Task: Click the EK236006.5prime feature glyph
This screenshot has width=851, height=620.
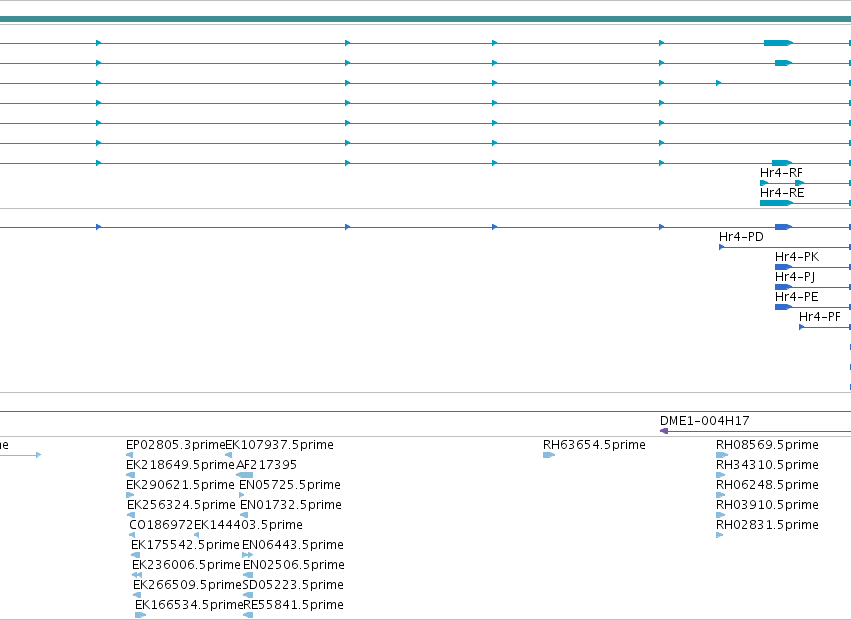Action: tap(137, 575)
